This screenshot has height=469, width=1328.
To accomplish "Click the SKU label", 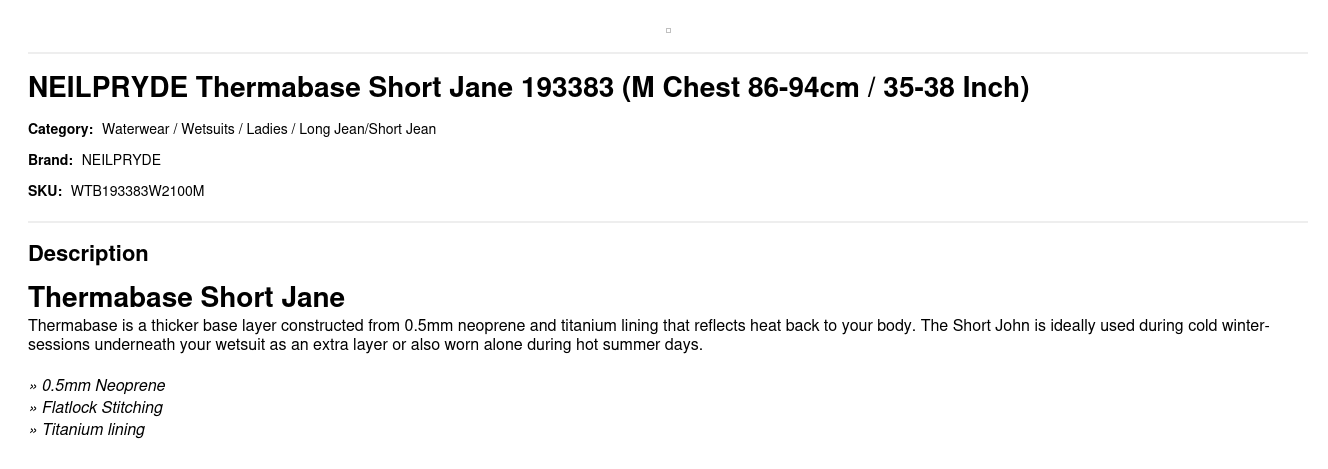I will [45, 191].
